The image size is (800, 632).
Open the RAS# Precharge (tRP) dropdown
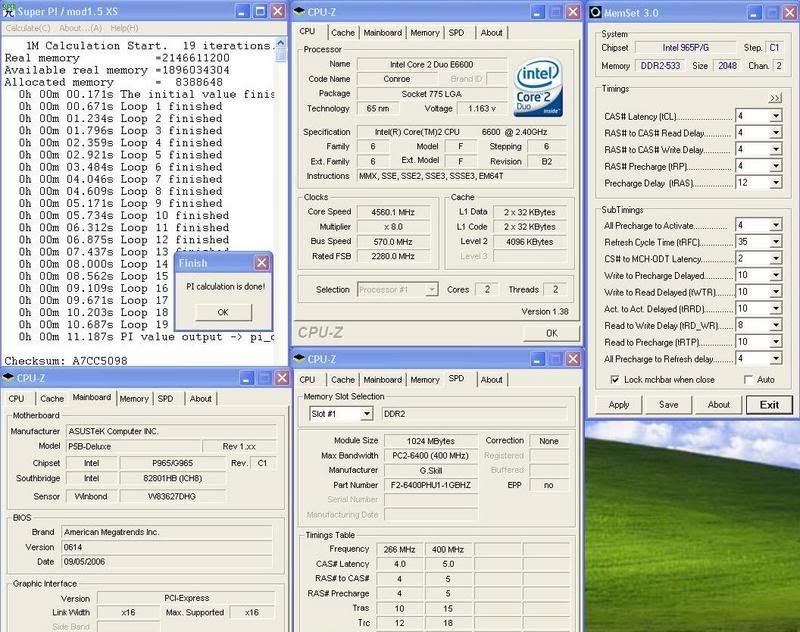(776, 166)
